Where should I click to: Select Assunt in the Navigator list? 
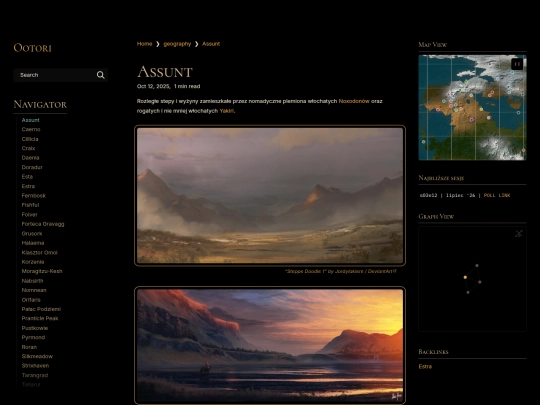click(x=31, y=120)
